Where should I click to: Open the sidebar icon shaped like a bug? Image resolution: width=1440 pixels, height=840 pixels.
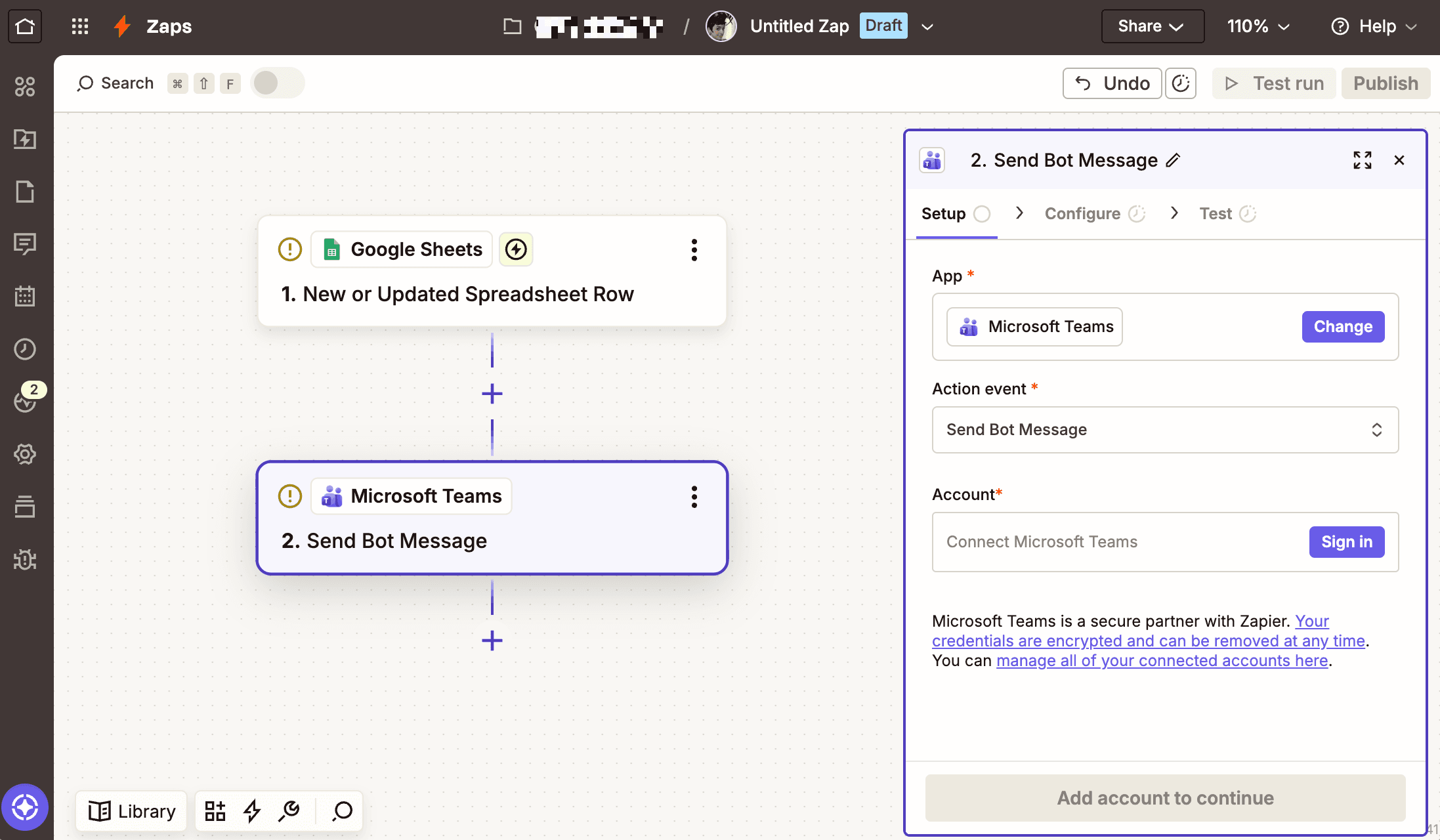25,559
